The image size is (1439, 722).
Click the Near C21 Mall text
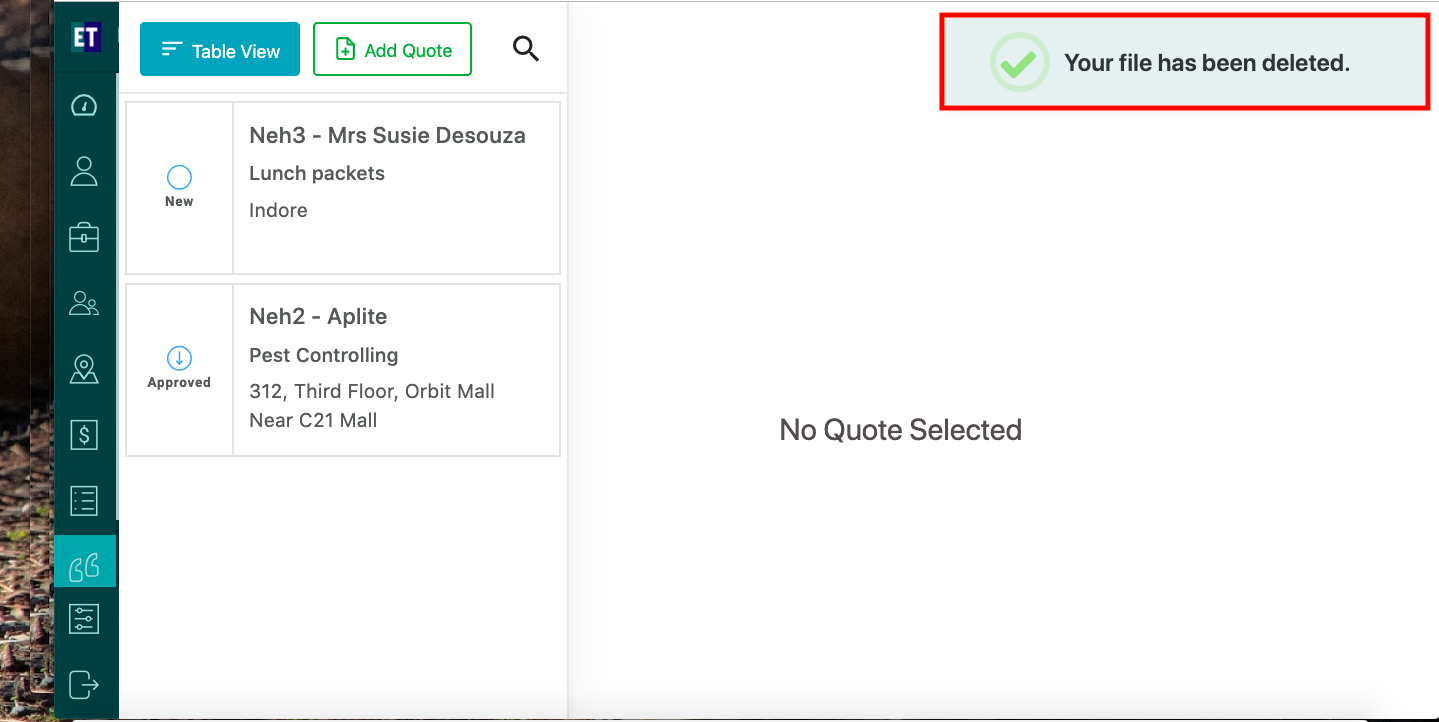point(313,420)
